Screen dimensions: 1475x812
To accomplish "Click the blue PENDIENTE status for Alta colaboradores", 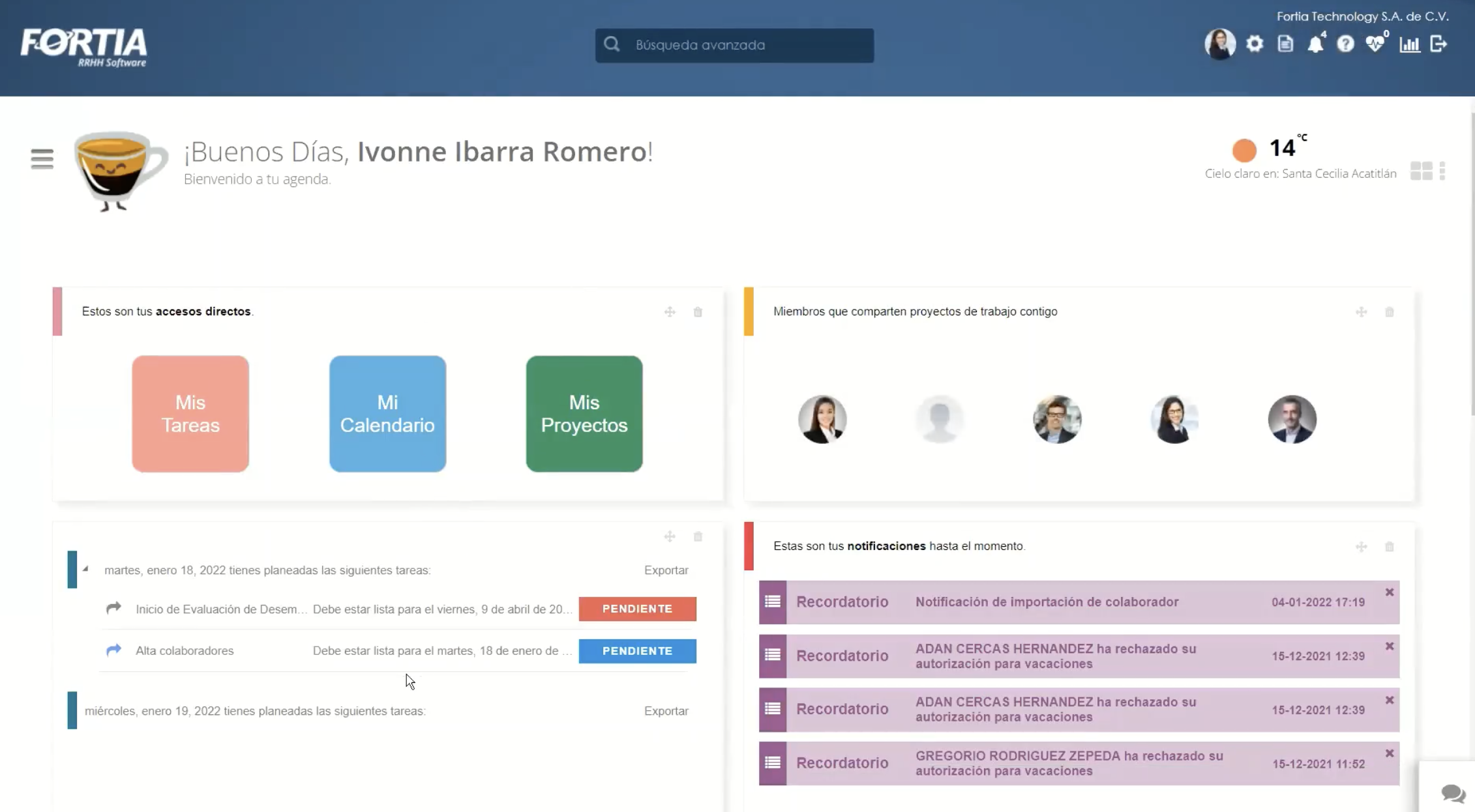I will 637,650.
